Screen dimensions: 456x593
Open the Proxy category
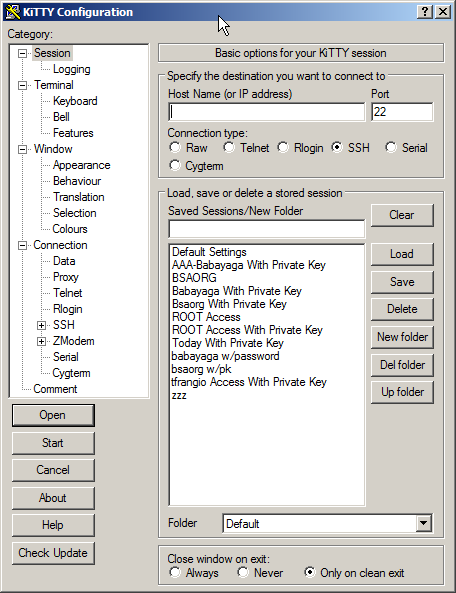point(66,277)
